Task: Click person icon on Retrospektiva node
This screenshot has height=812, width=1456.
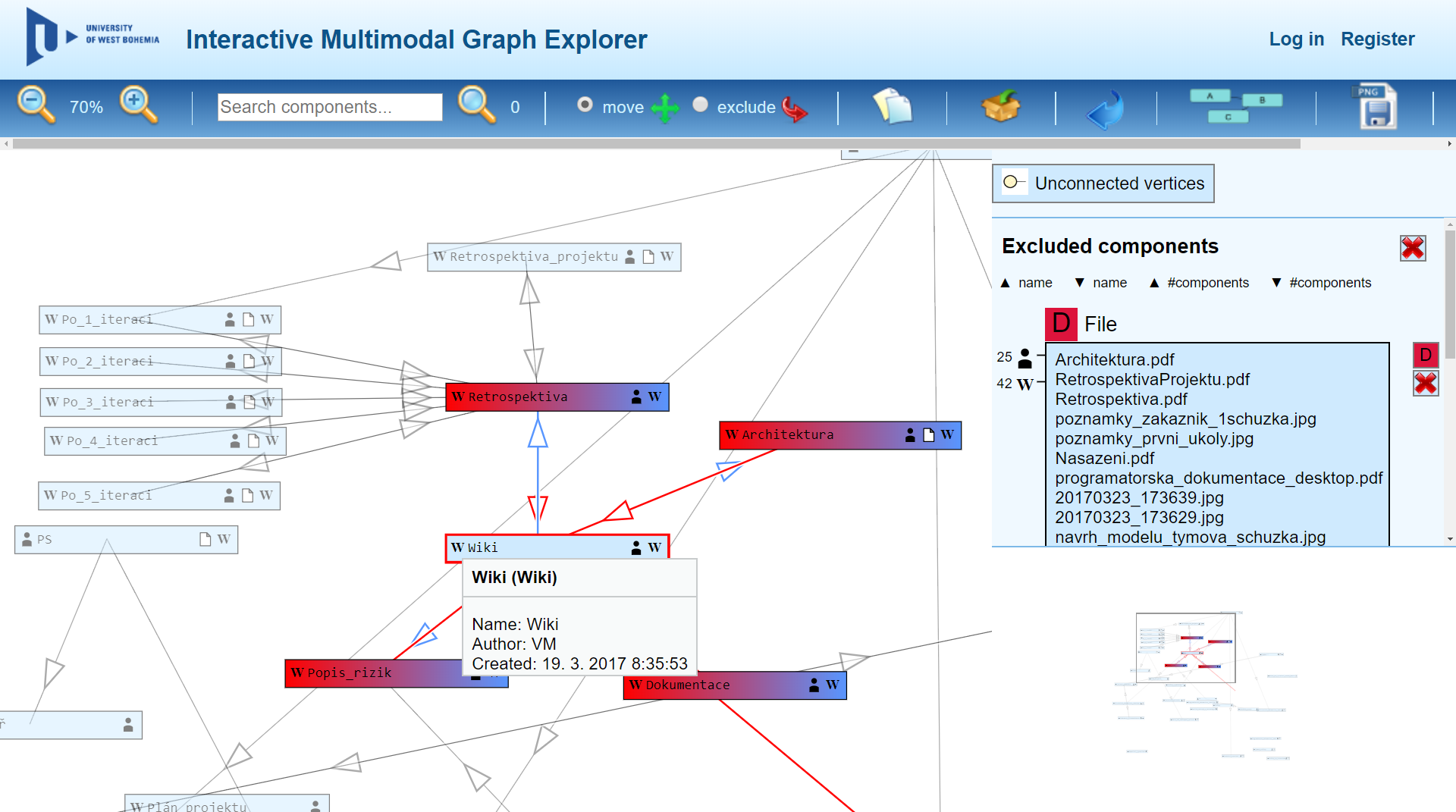Action: point(636,397)
